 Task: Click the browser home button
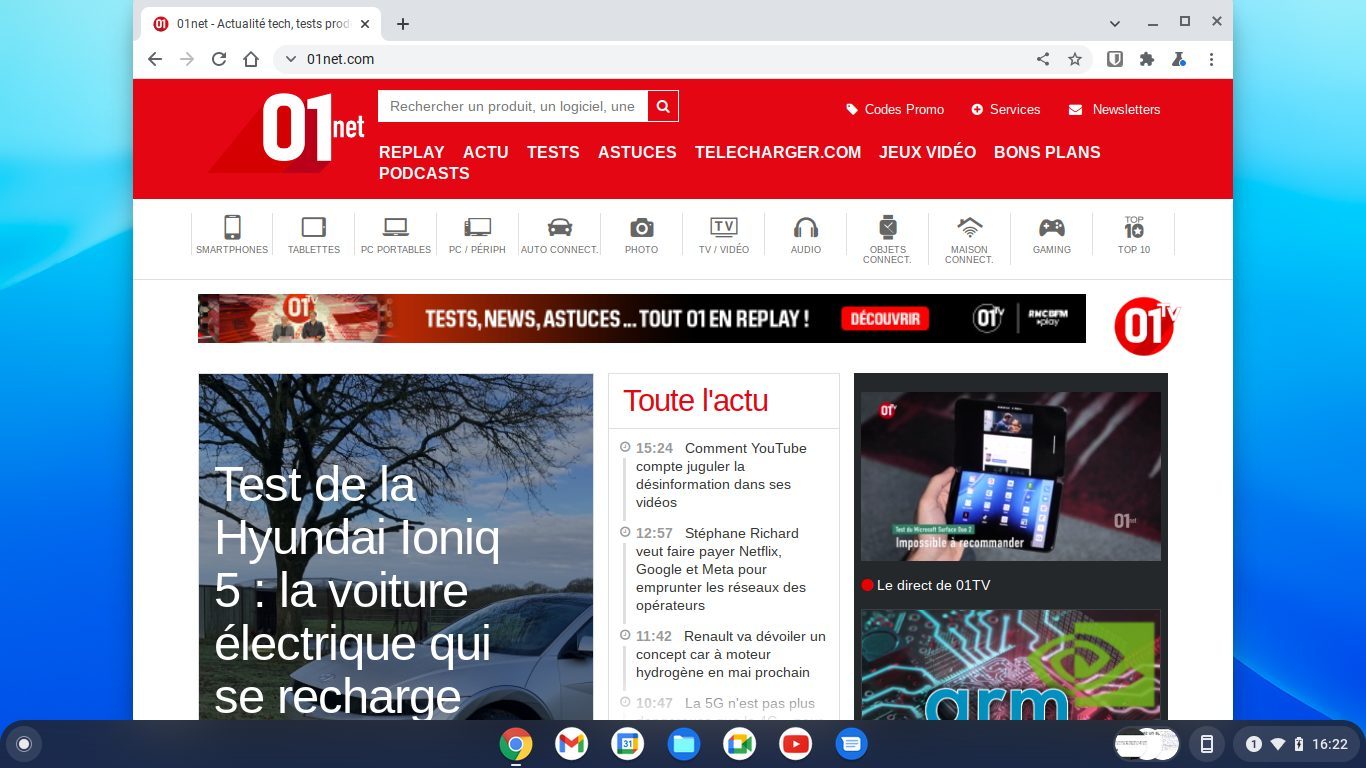click(x=251, y=59)
